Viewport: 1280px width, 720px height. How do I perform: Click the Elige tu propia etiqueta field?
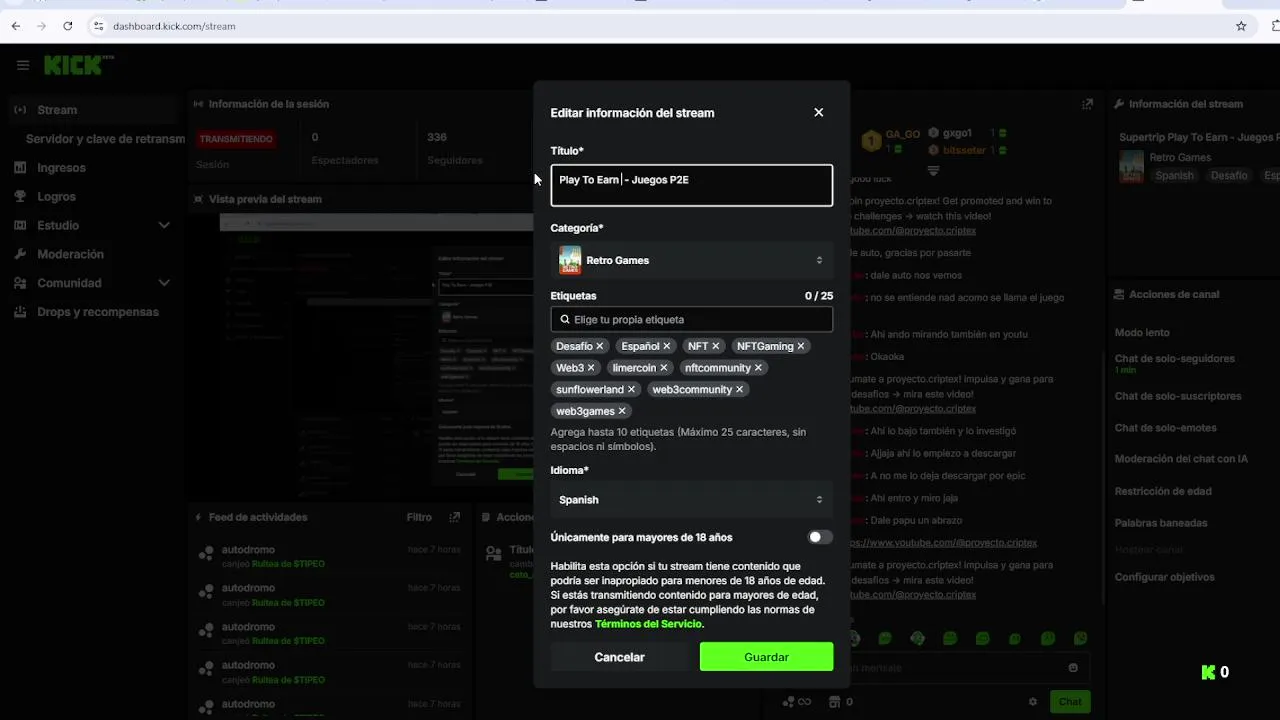691,319
